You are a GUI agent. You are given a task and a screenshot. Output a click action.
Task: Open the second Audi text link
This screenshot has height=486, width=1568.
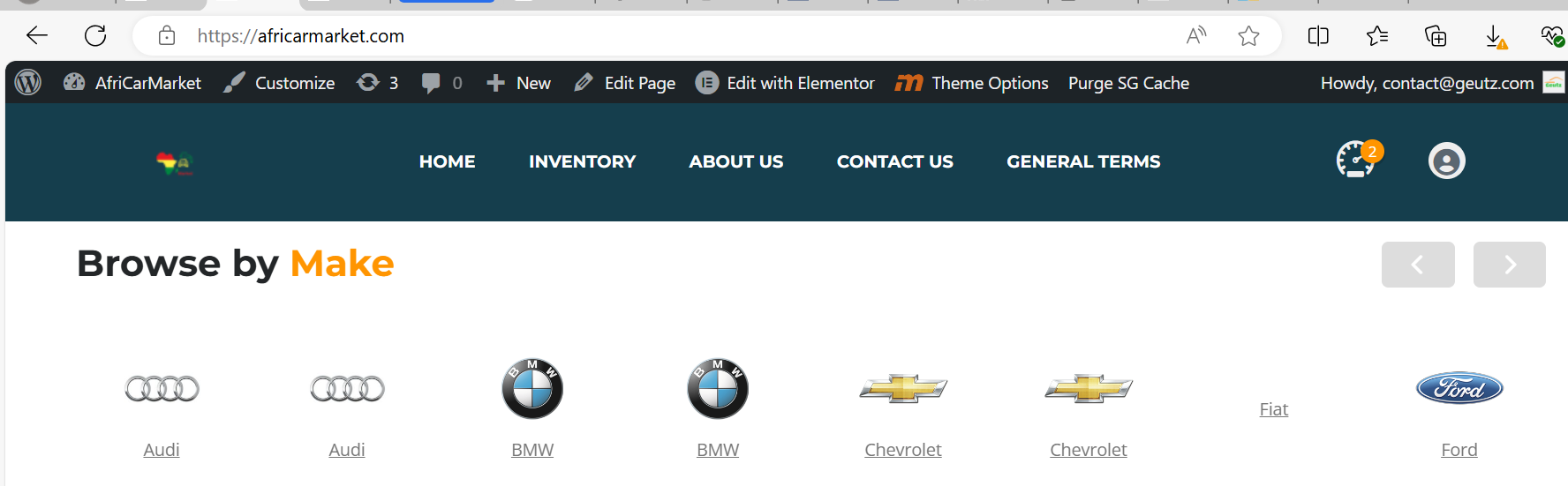347,450
